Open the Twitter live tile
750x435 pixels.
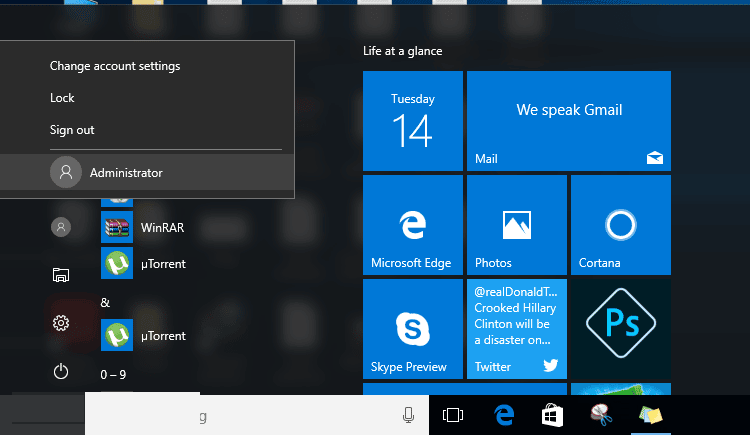click(x=516, y=329)
